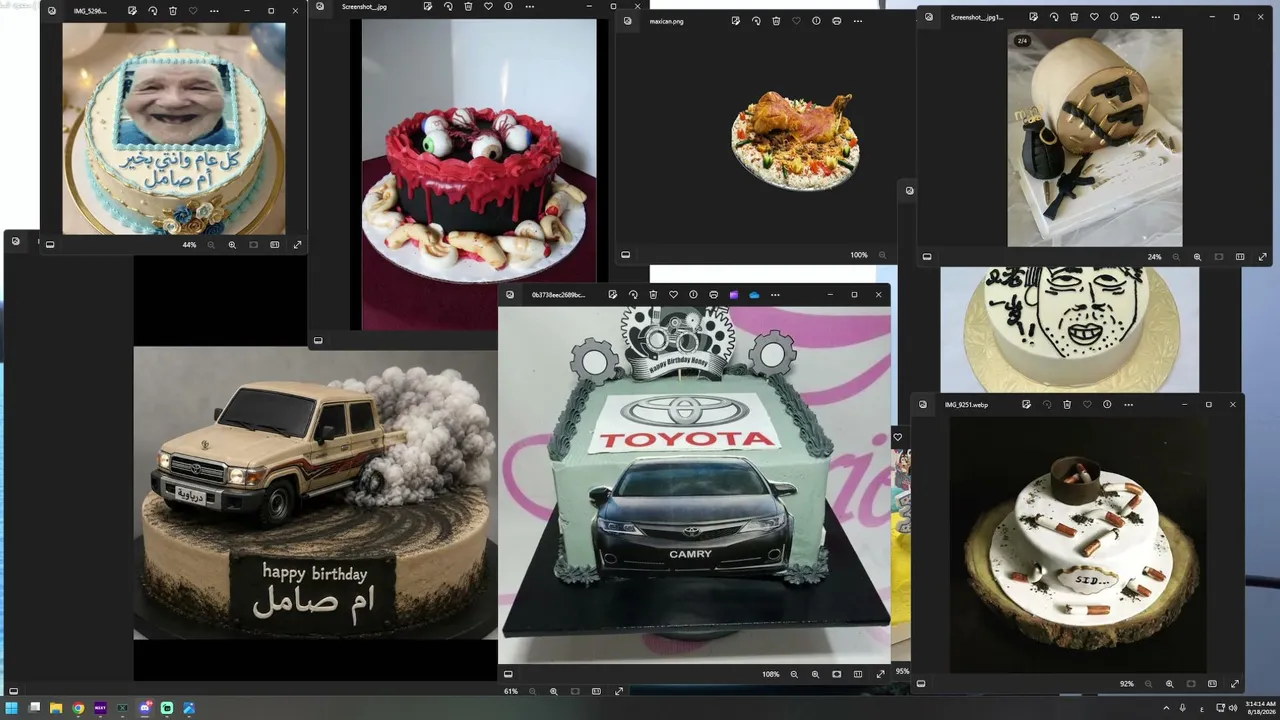Show file info for IMG_9251.webp
Viewport: 1280px width, 720px height.
(x=1107, y=405)
